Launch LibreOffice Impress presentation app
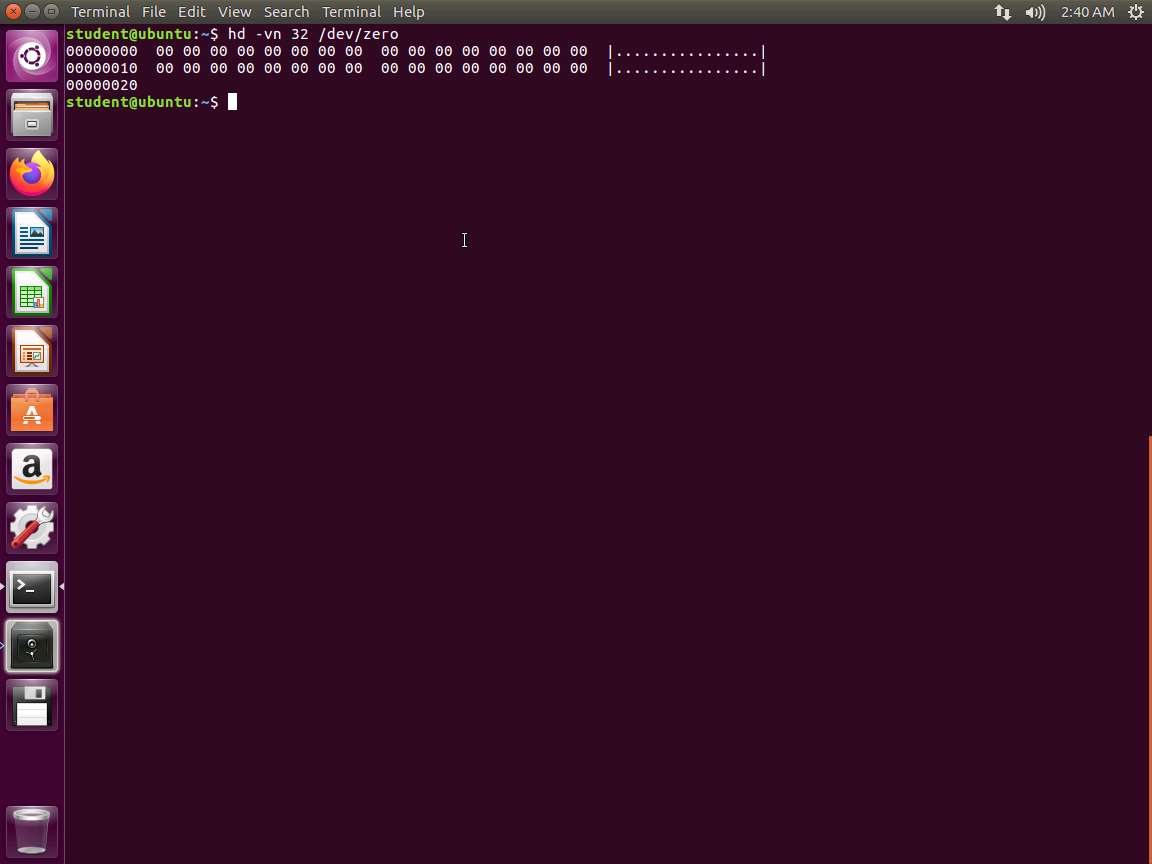The width and height of the screenshot is (1152, 864). [32, 351]
